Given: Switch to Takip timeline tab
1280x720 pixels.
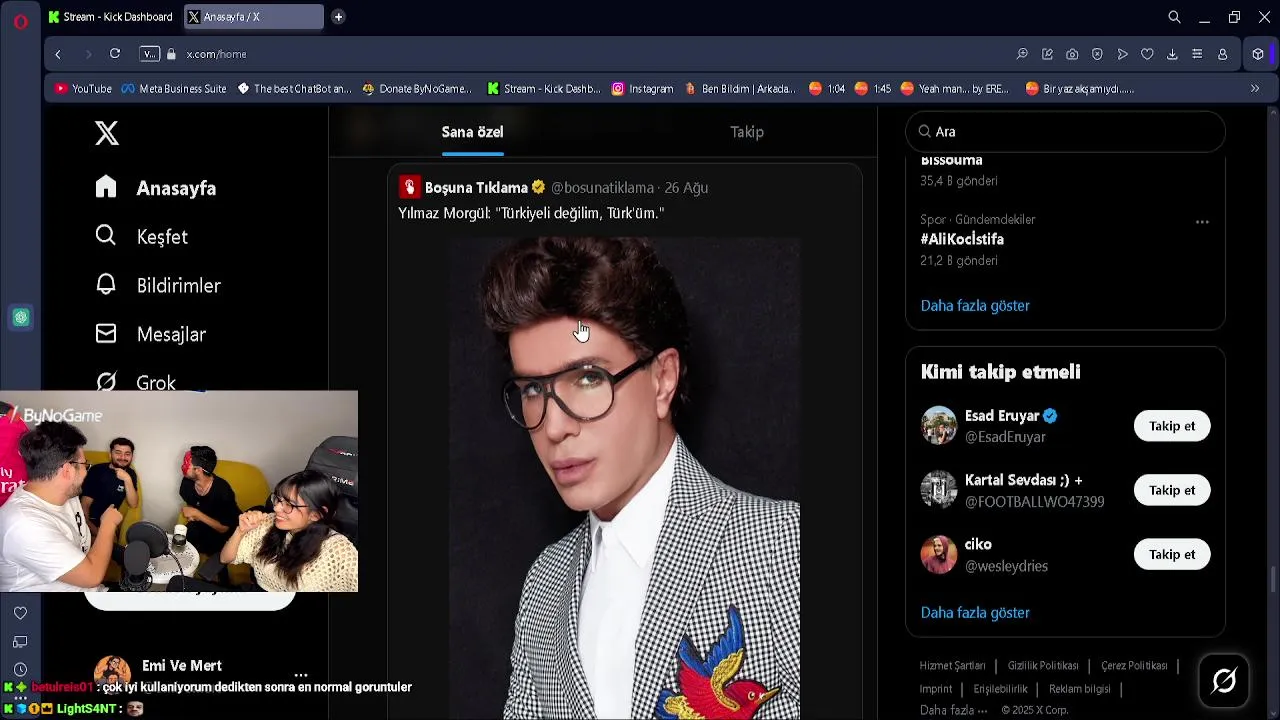Looking at the screenshot, I should pos(747,132).
